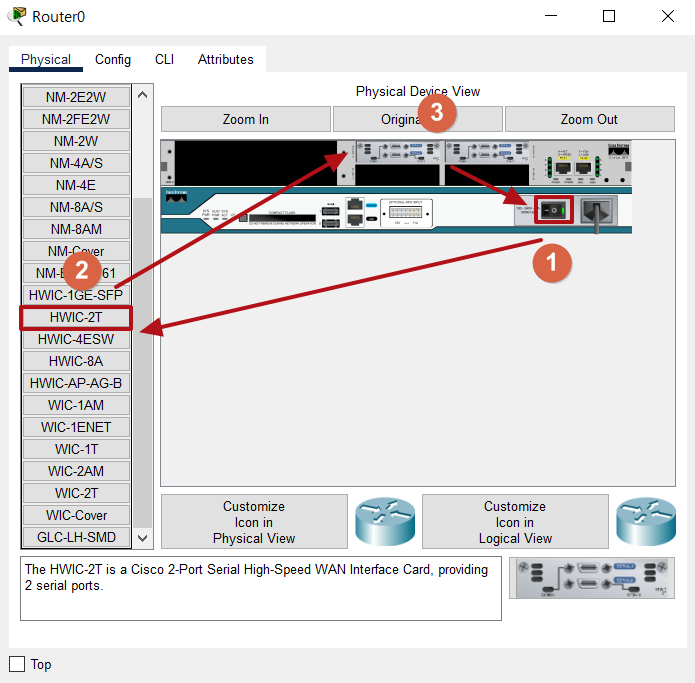This screenshot has width=695, height=683.
Task: Click the compact flash slot on router
Action: pos(282,218)
